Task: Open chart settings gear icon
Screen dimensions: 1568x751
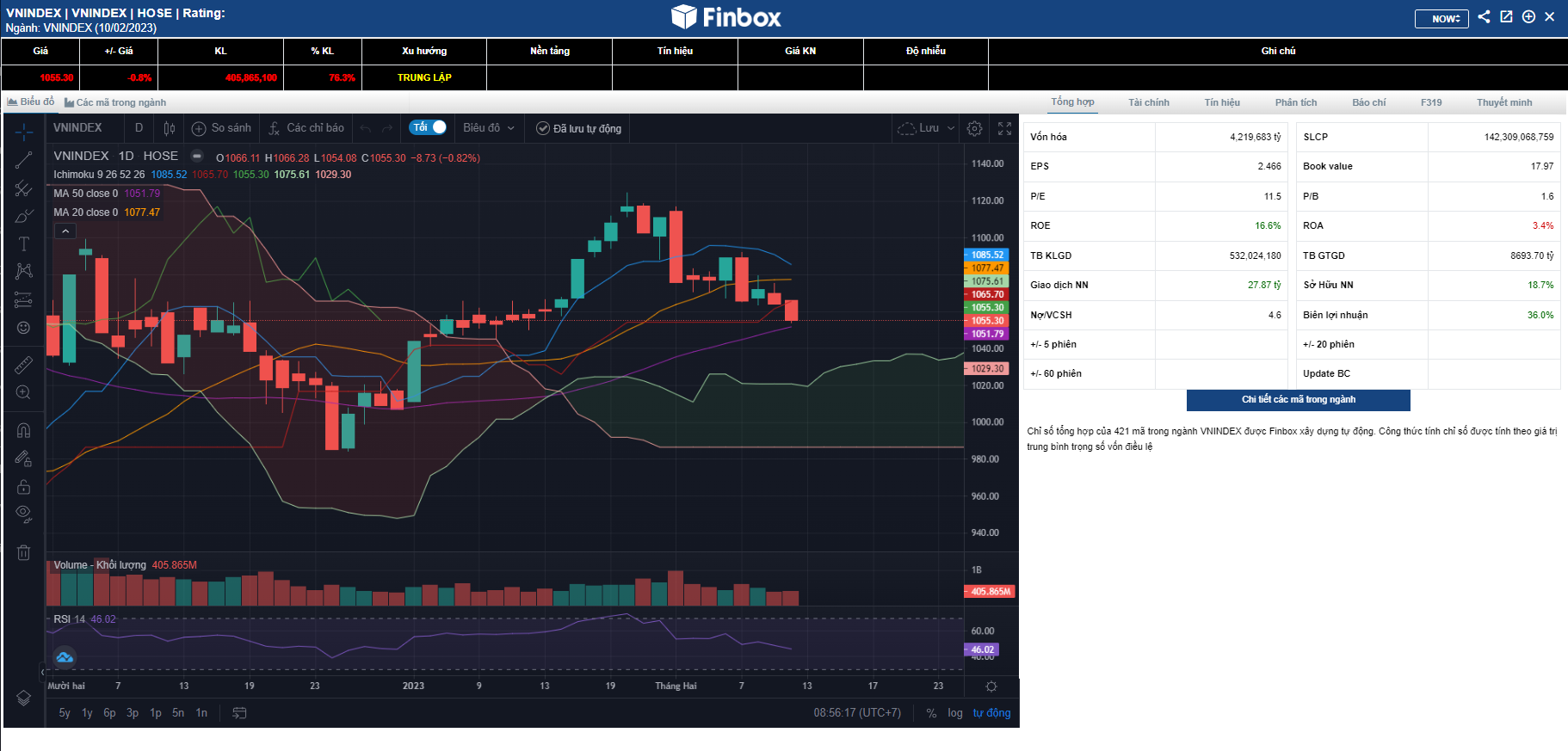Action: tap(974, 128)
